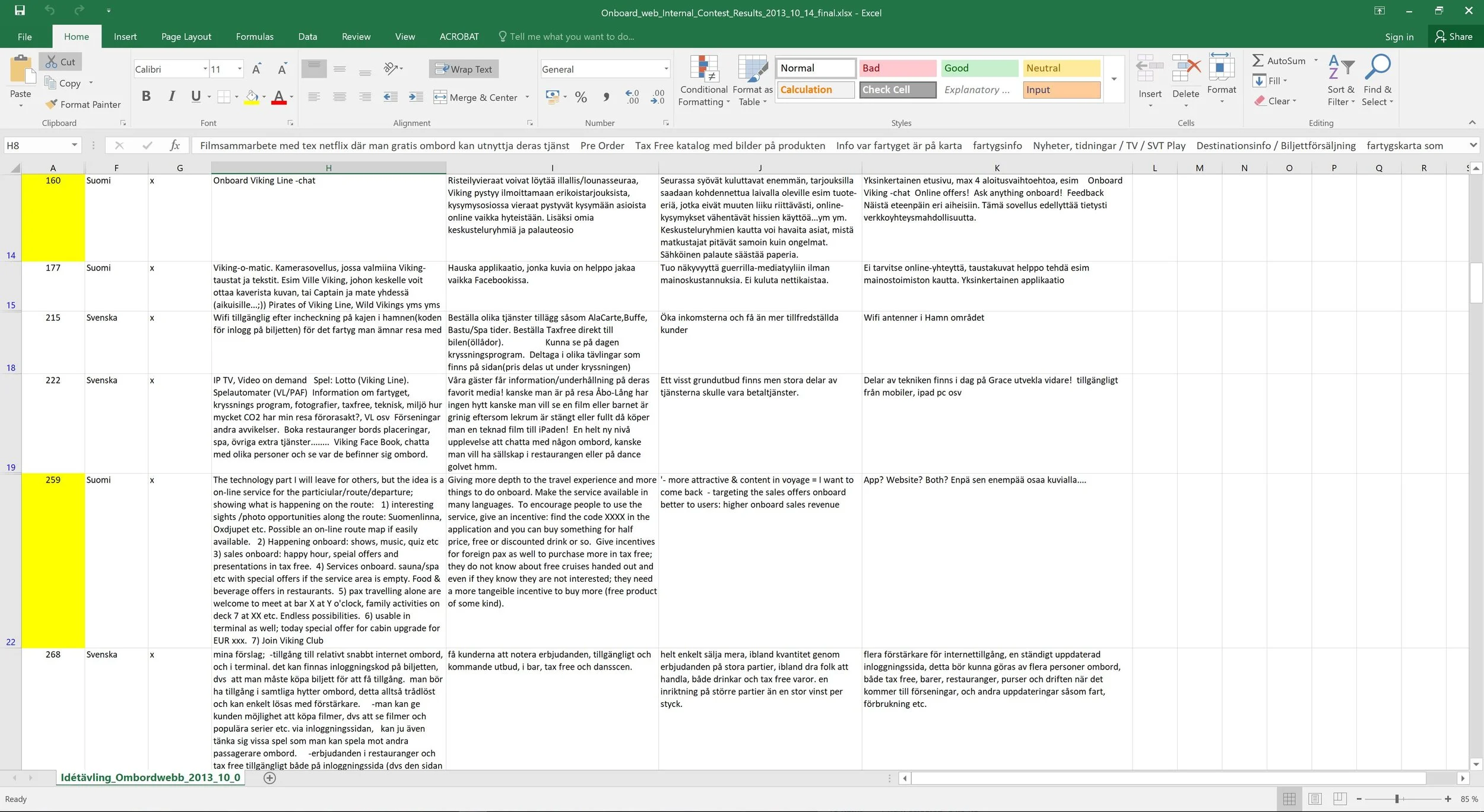
Task: Click the Percent Style icon
Action: click(x=581, y=97)
